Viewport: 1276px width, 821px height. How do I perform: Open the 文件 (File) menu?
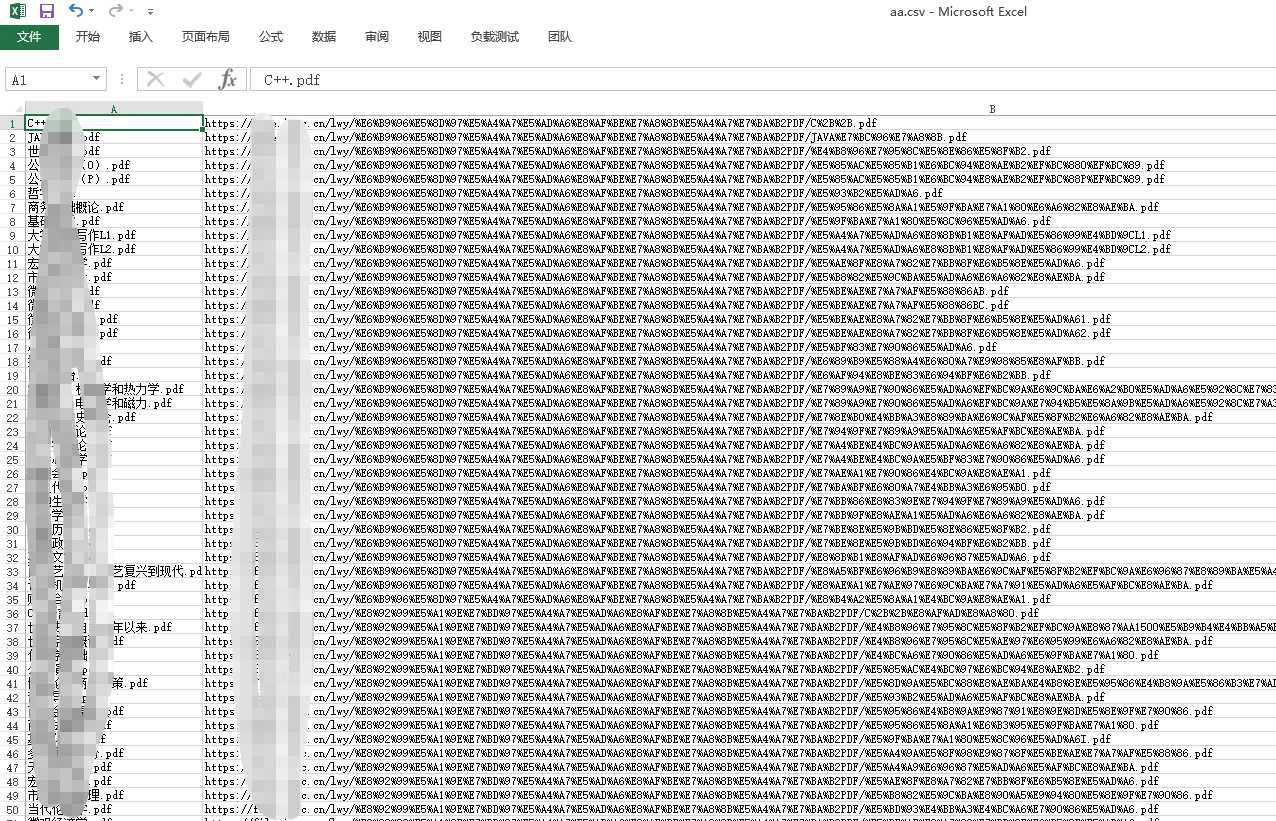[x=29, y=37]
